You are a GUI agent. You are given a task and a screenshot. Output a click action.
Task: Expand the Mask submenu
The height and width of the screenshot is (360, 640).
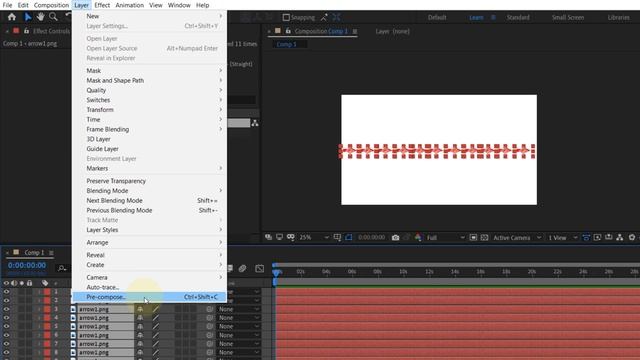coord(149,71)
